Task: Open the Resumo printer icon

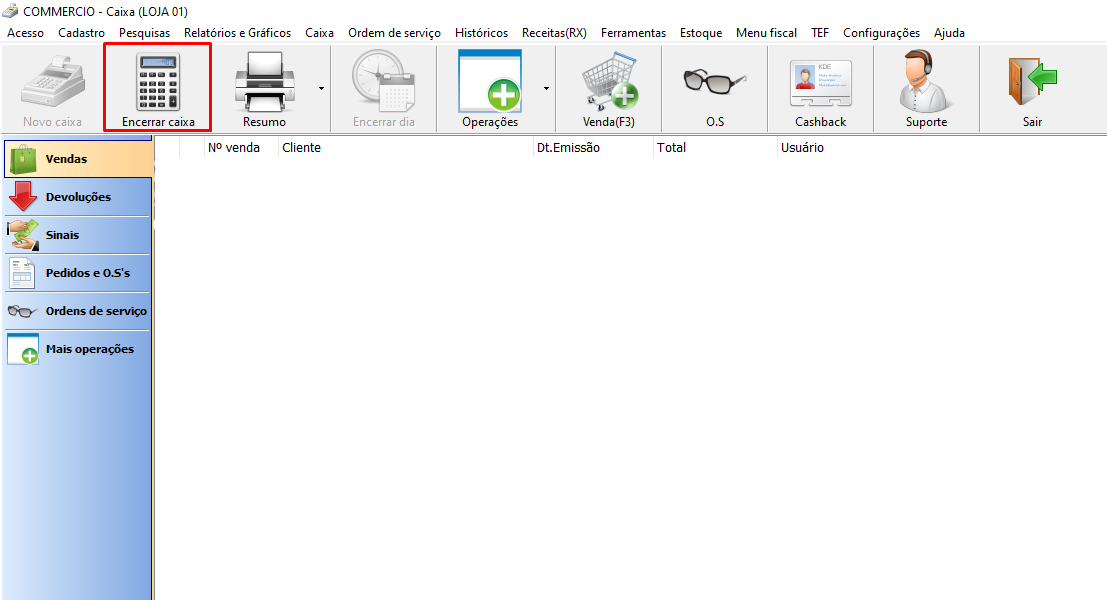Action: click(265, 83)
